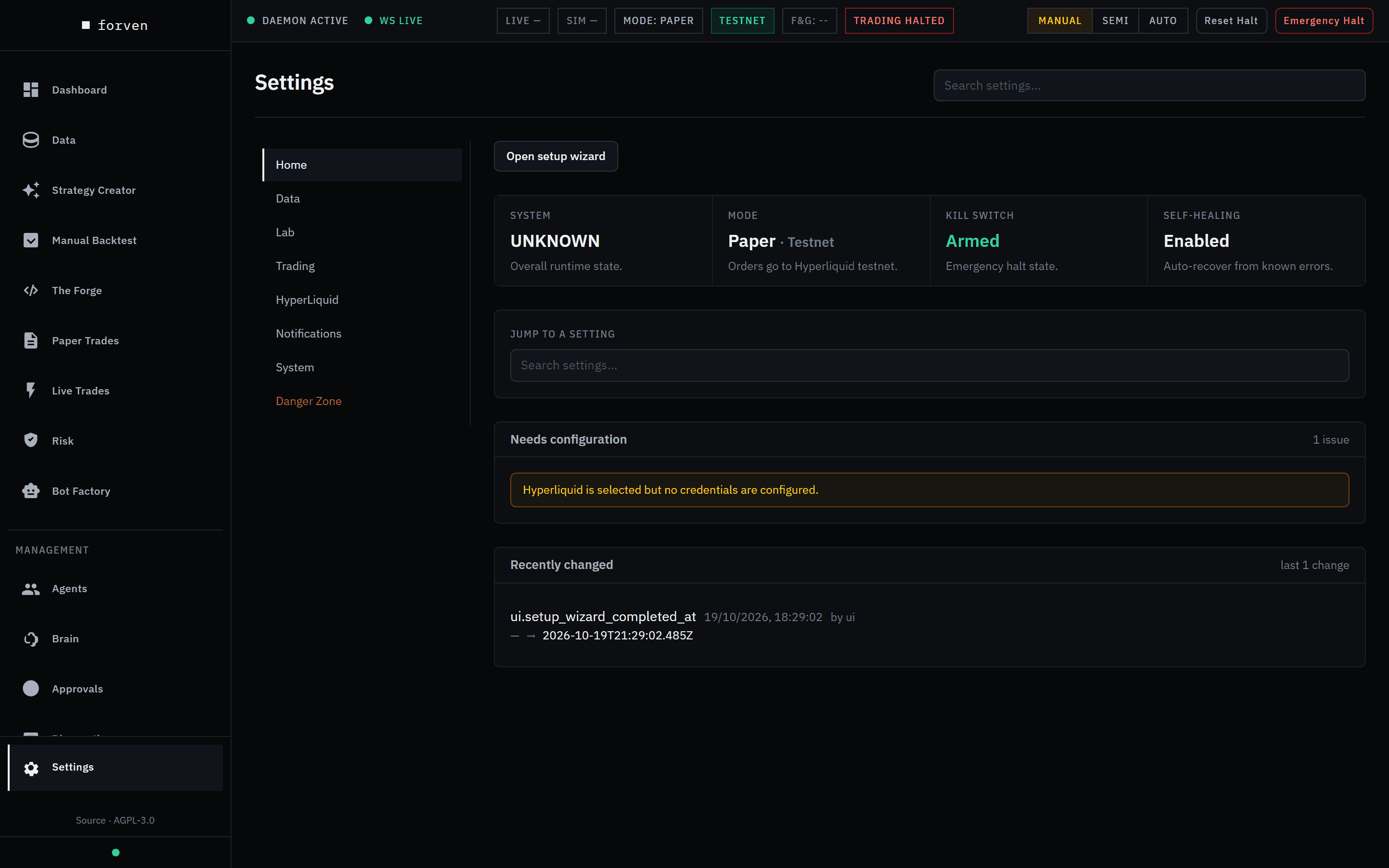
Task: Trigger the Emergency Halt button
Action: tap(1323, 21)
